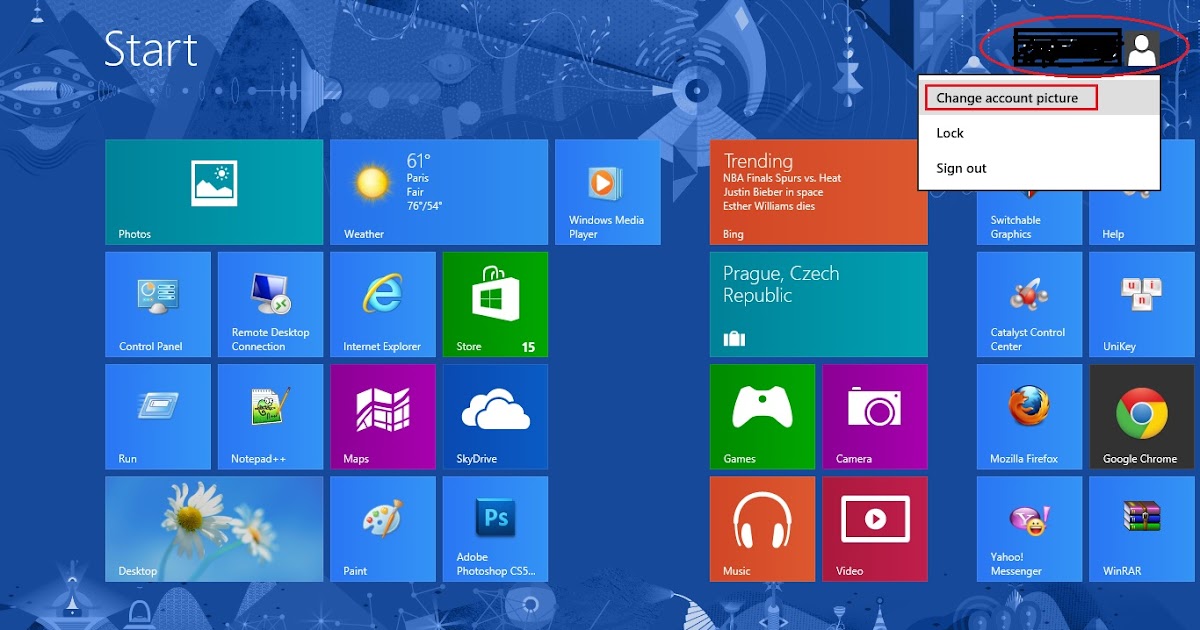Launch Catalyst Control Center
This screenshot has height=630, width=1200.
pos(1028,303)
